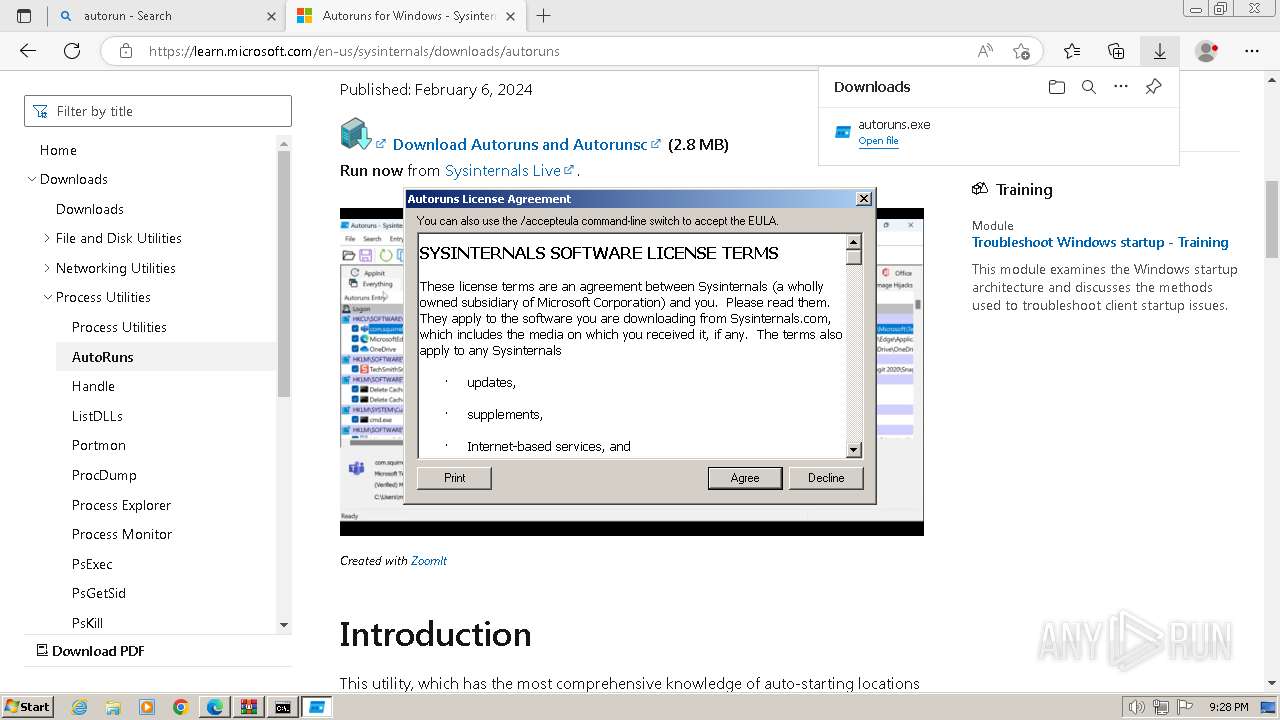Collapse Process Utilities section
Viewport: 1280px width, 720px height.
47,297
